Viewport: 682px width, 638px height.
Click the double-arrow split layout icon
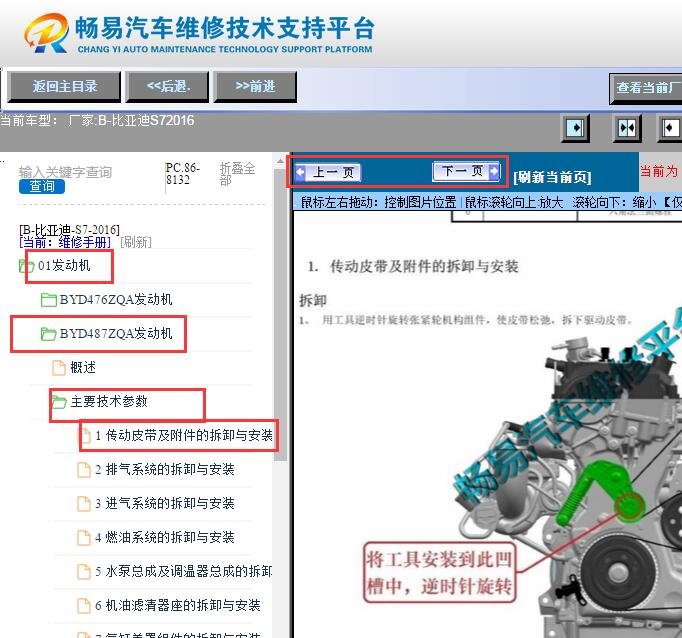coord(627,128)
